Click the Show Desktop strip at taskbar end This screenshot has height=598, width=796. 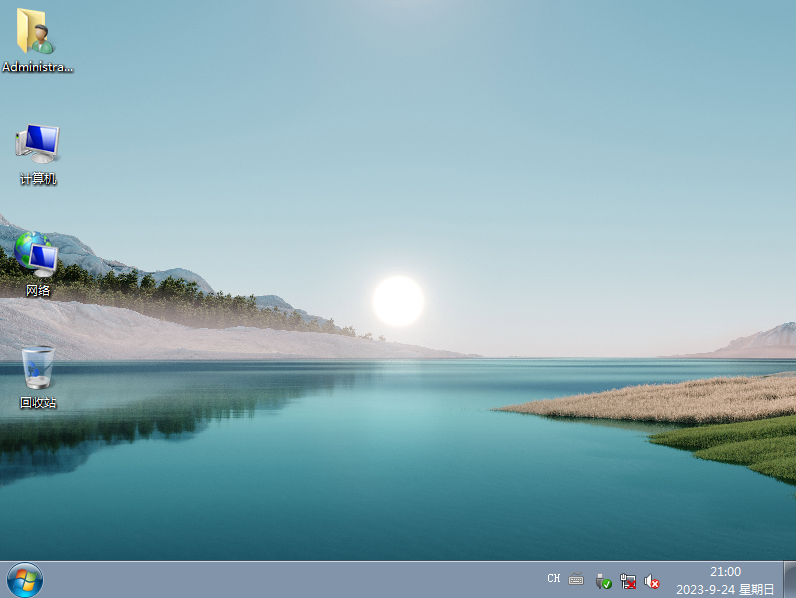point(789,580)
